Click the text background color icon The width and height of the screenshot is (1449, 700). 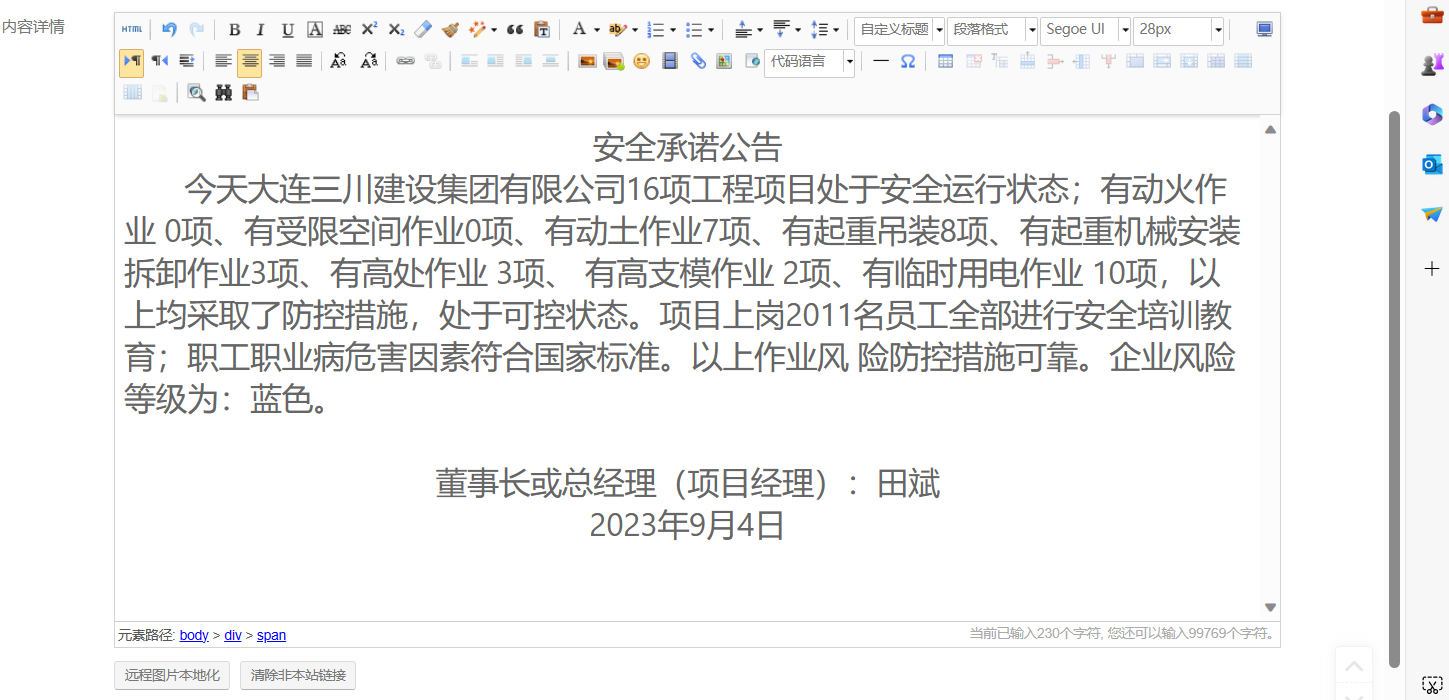click(617, 30)
